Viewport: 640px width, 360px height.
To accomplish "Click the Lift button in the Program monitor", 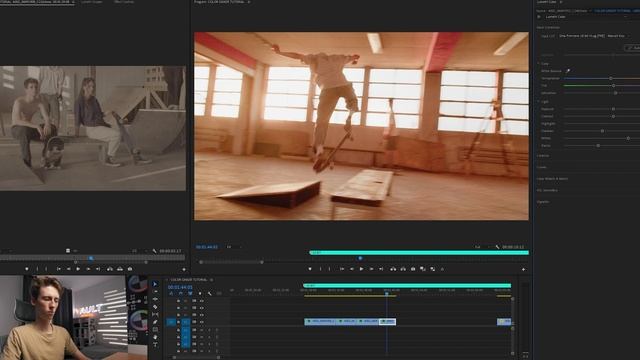I will click(x=393, y=269).
